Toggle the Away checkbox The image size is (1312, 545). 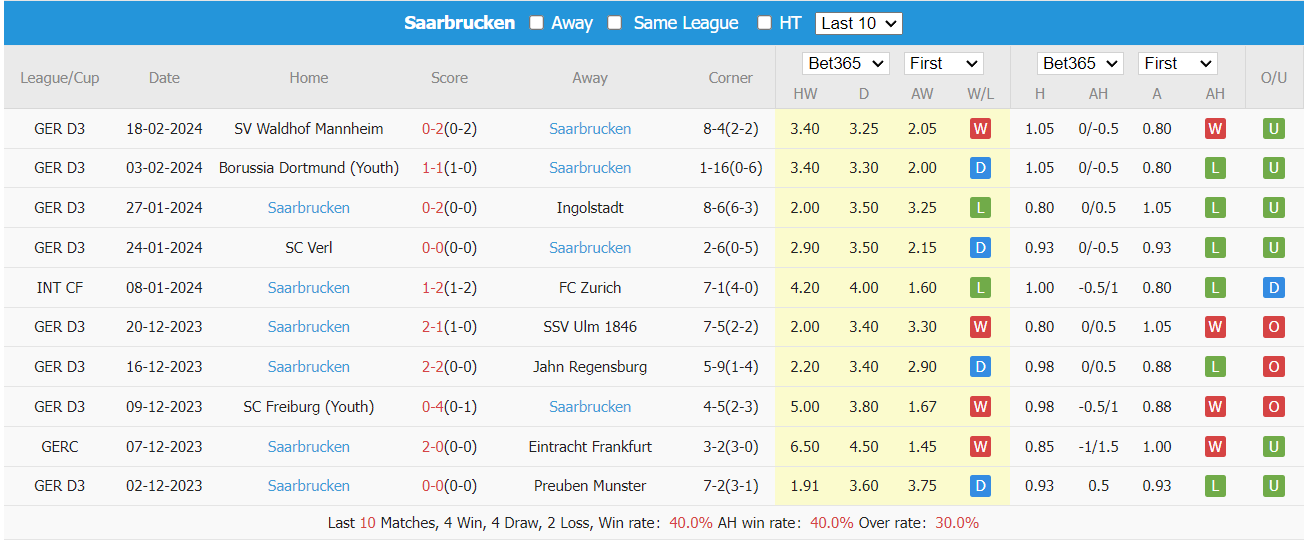pos(537,23)
